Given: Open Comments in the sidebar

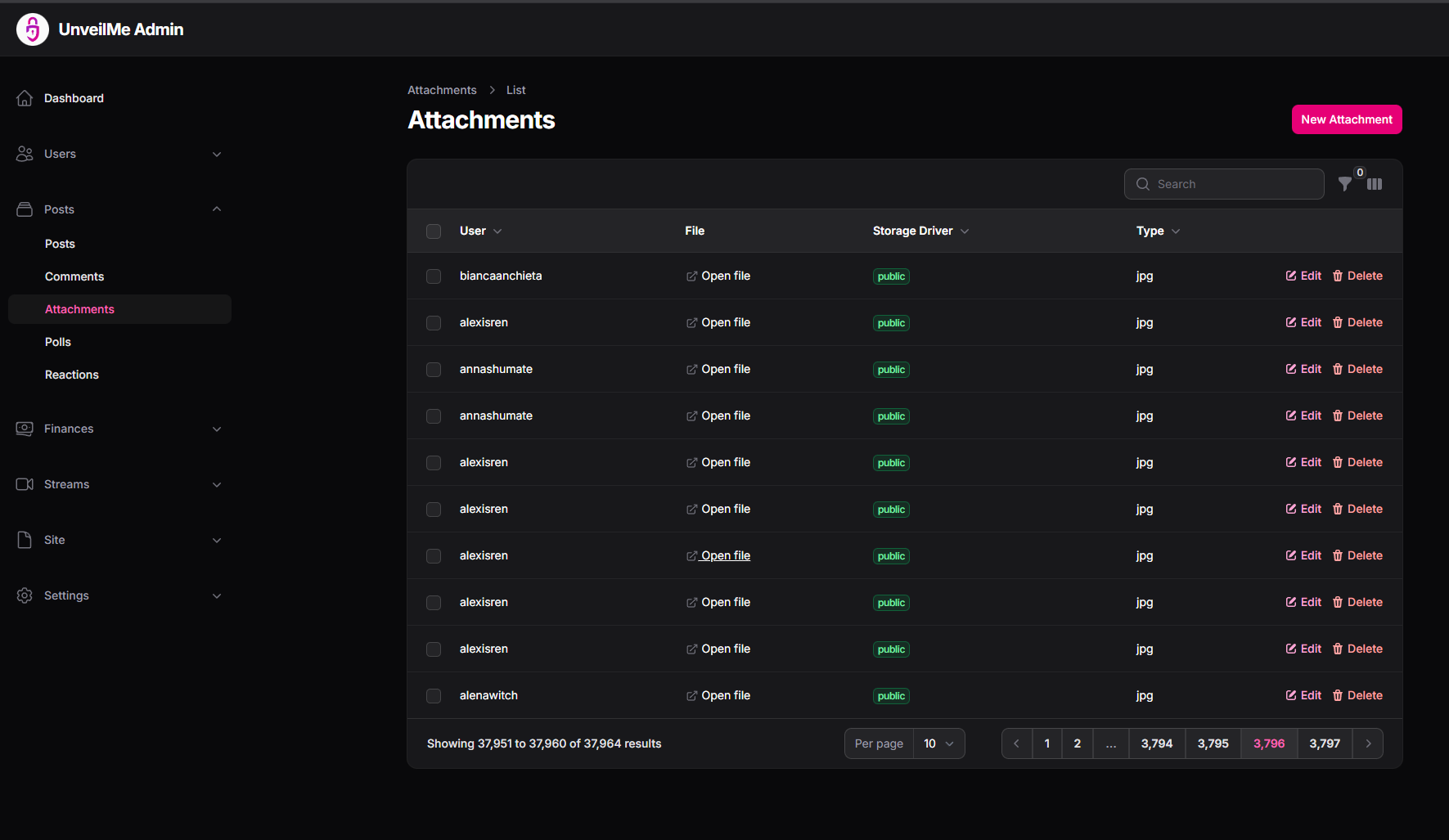Looking at the screenshot, I should (74, 276).
